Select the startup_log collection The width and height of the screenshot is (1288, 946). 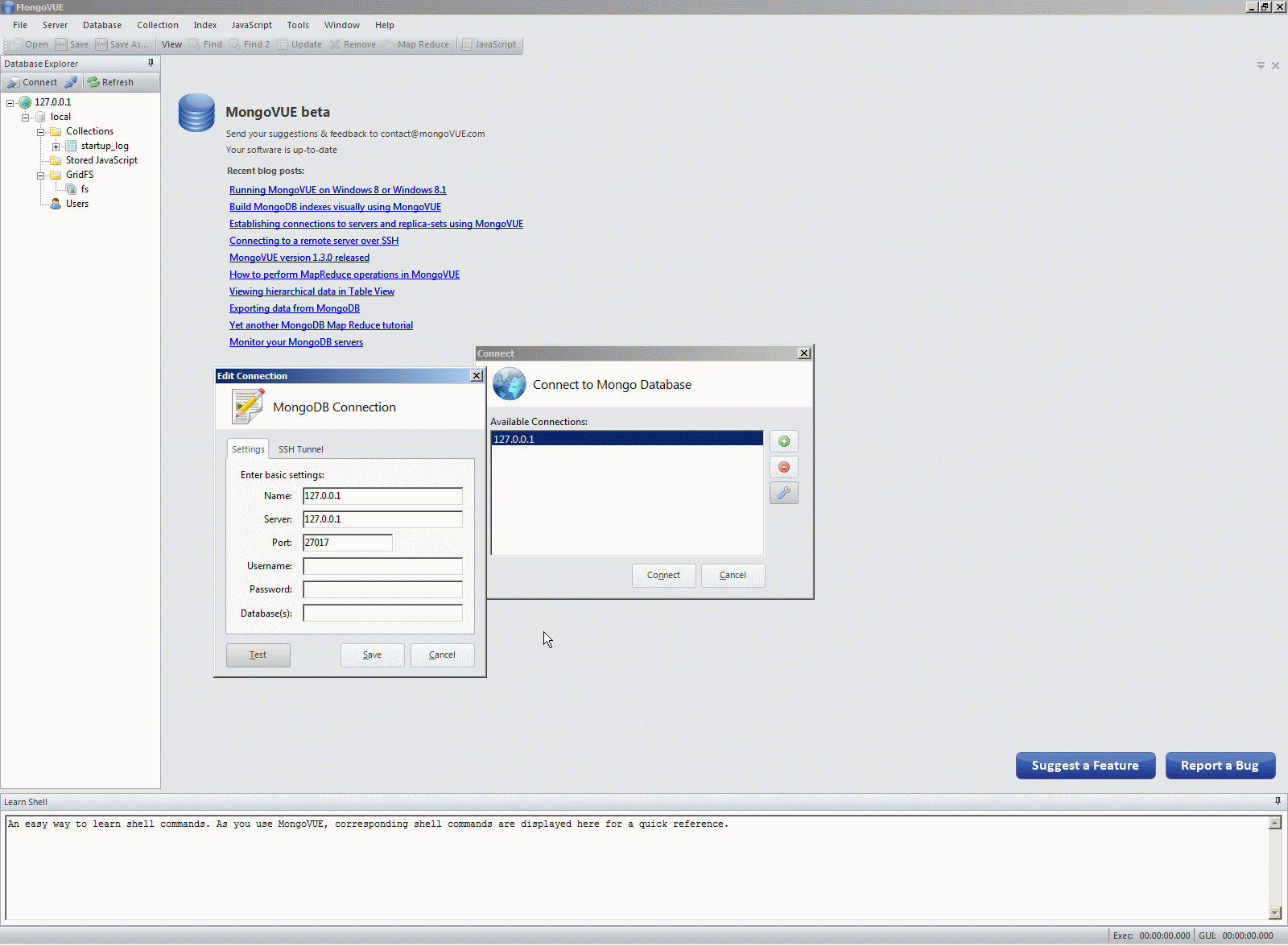coord(105,146)
